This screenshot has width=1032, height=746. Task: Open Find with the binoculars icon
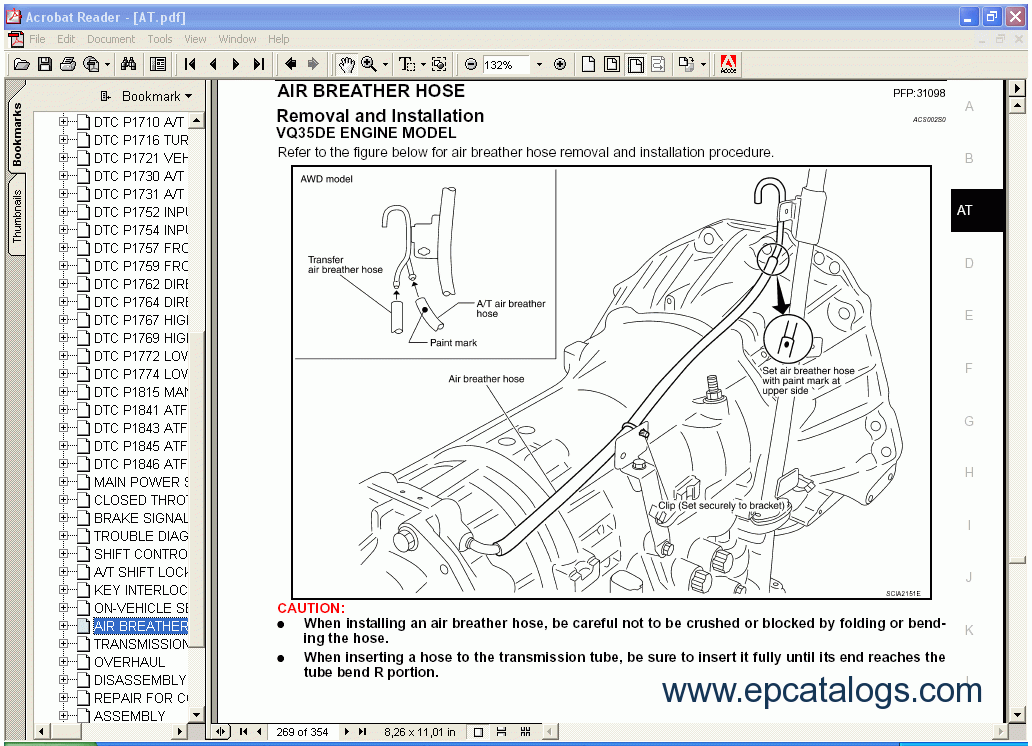tap(129, 64)
